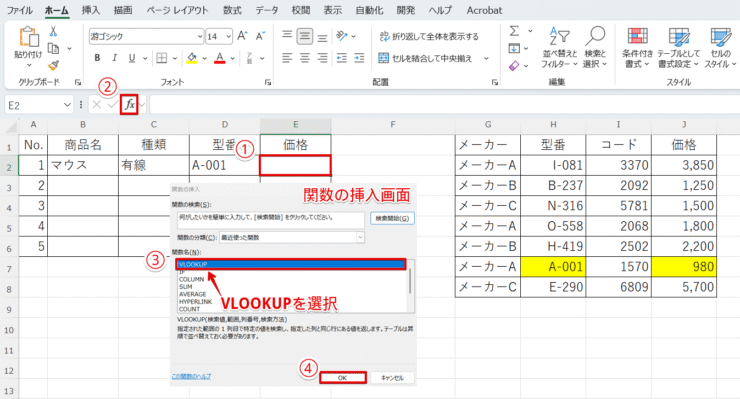Screen dimensions: 740x399
Task: Switch to the 数式 tab
Action: coord(232,10)
